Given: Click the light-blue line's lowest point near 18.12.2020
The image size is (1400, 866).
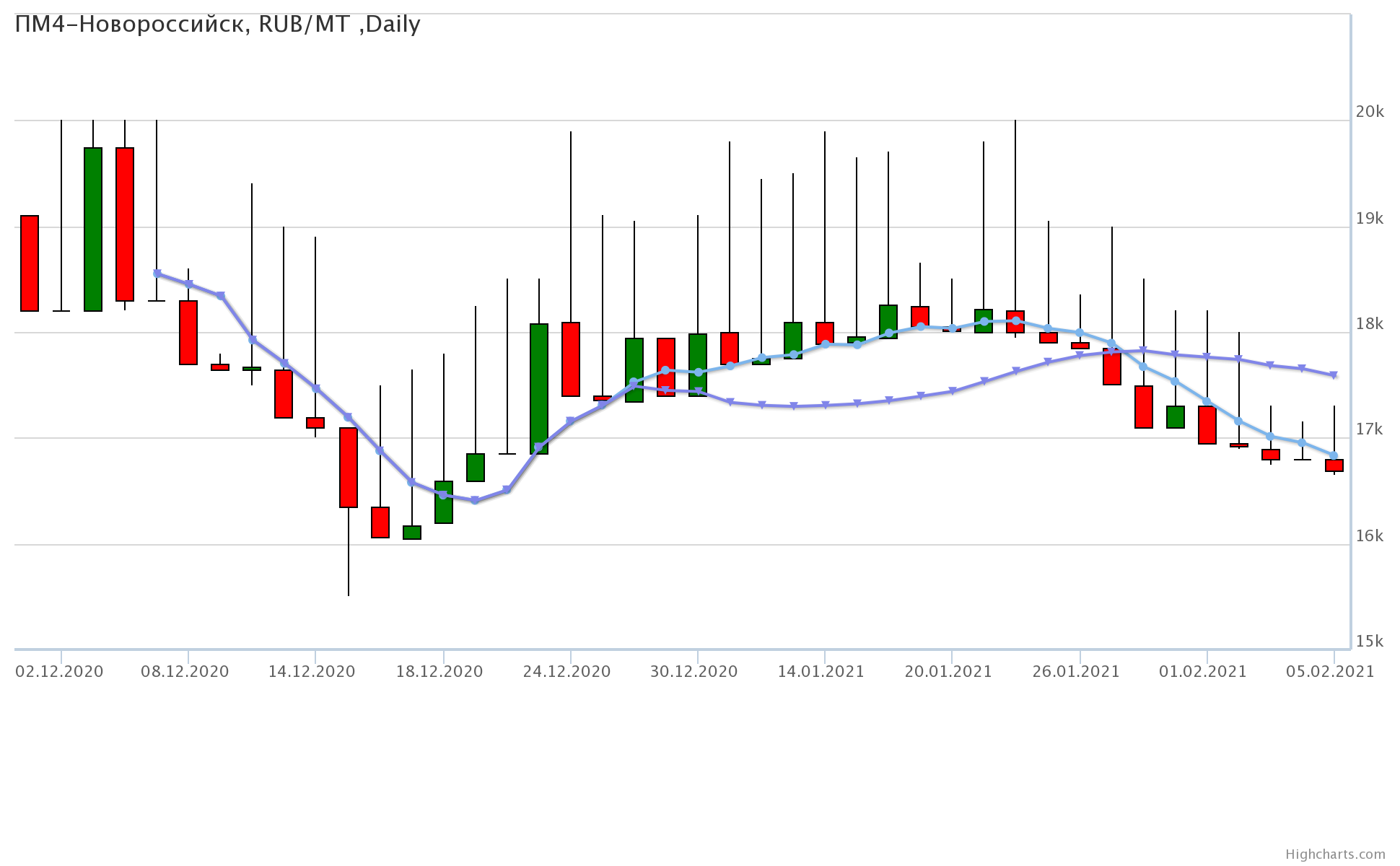Looking at the screenshot, I should (x=475, y=500).
